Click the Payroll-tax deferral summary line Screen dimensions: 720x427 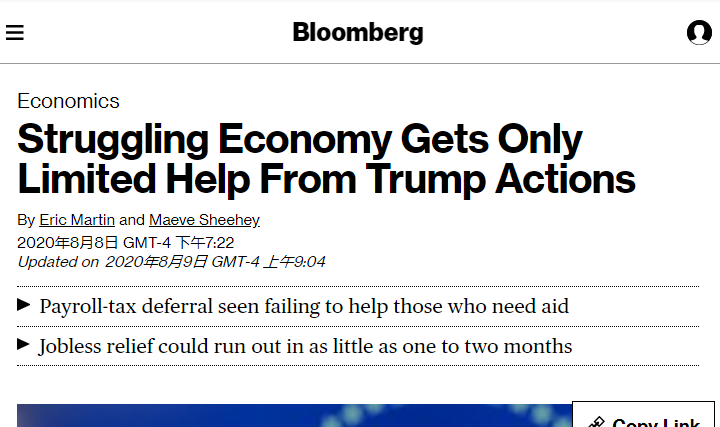click(x=304, y=306)
